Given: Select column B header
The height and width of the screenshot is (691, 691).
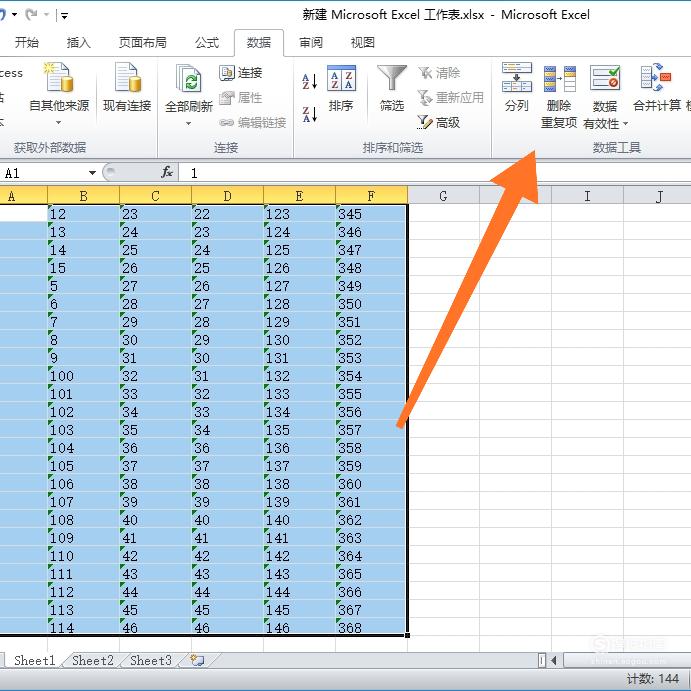Looking at the screenshot, I should point(83,196).
